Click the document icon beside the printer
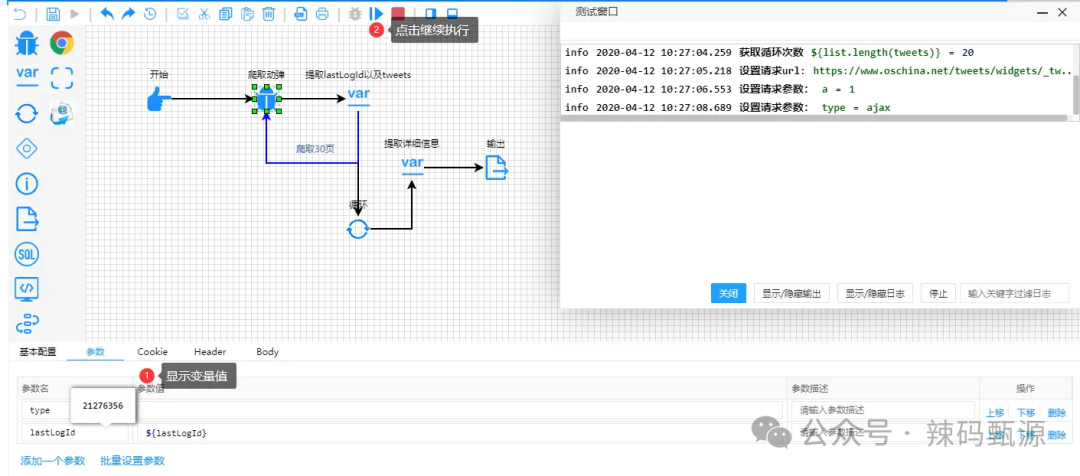Screen dimensions: 1080x476 (301, 13)
